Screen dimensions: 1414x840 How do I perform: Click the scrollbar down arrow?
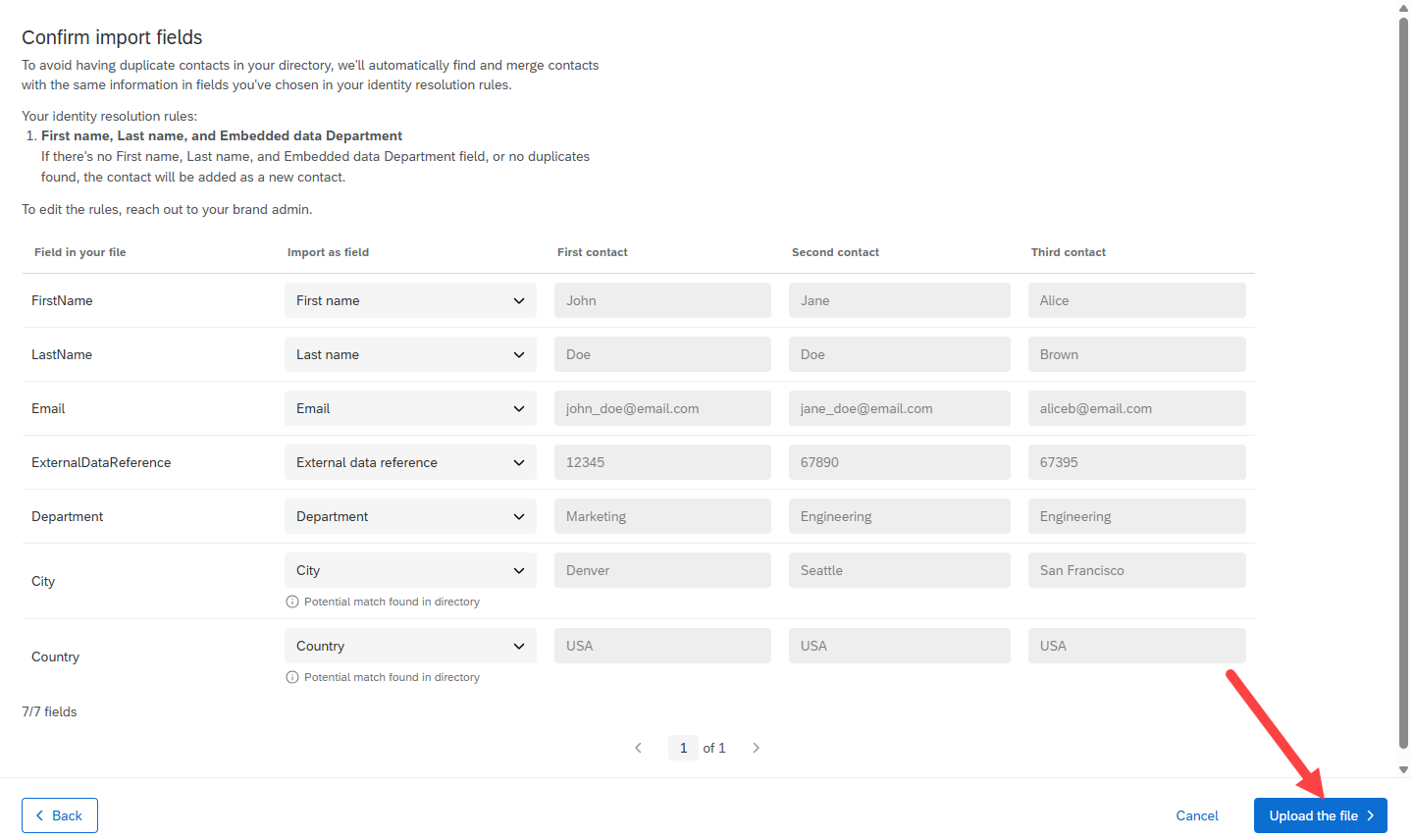(x=1403, y=770)
